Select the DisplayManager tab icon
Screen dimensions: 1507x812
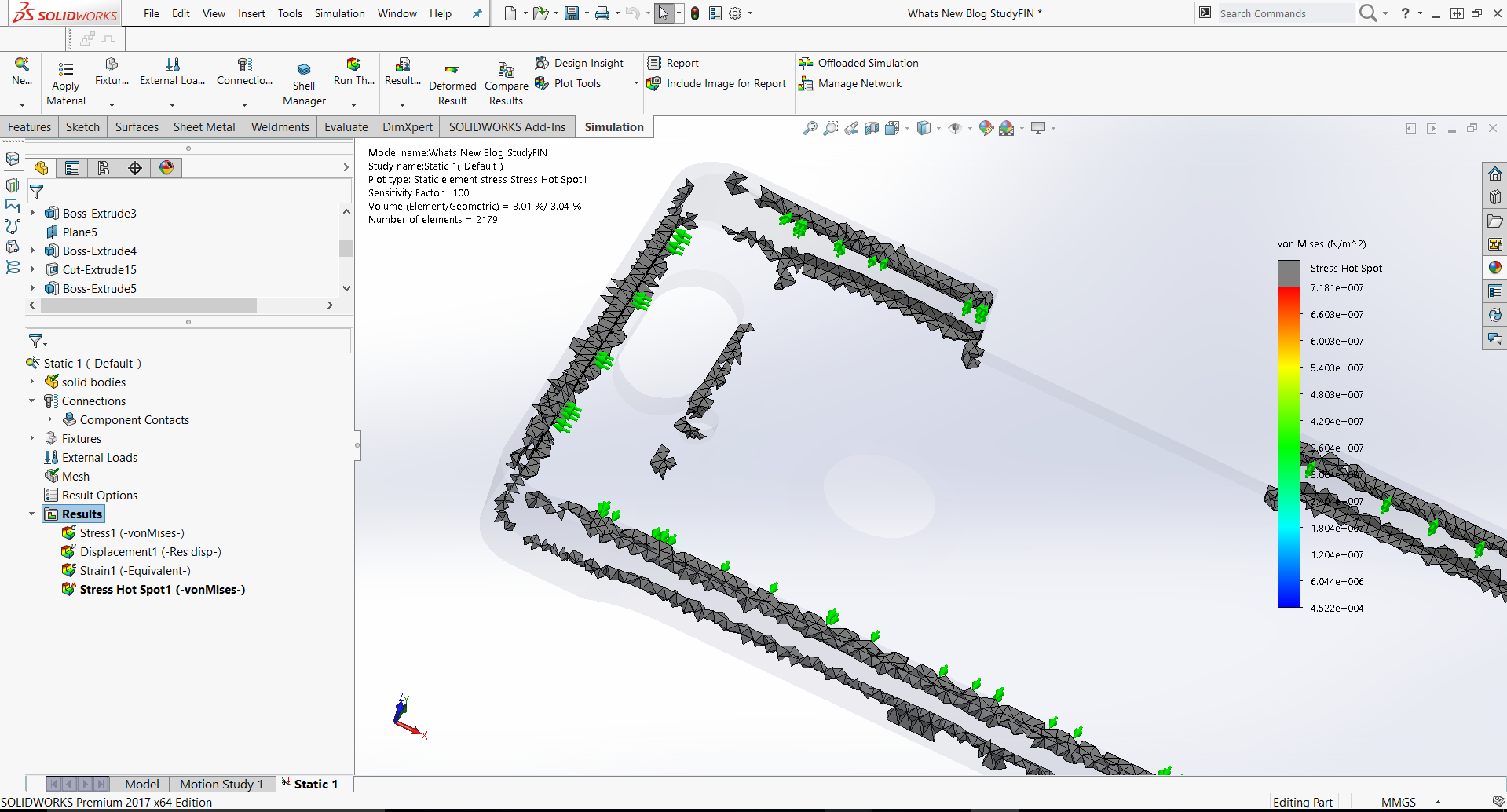[166, 168]
